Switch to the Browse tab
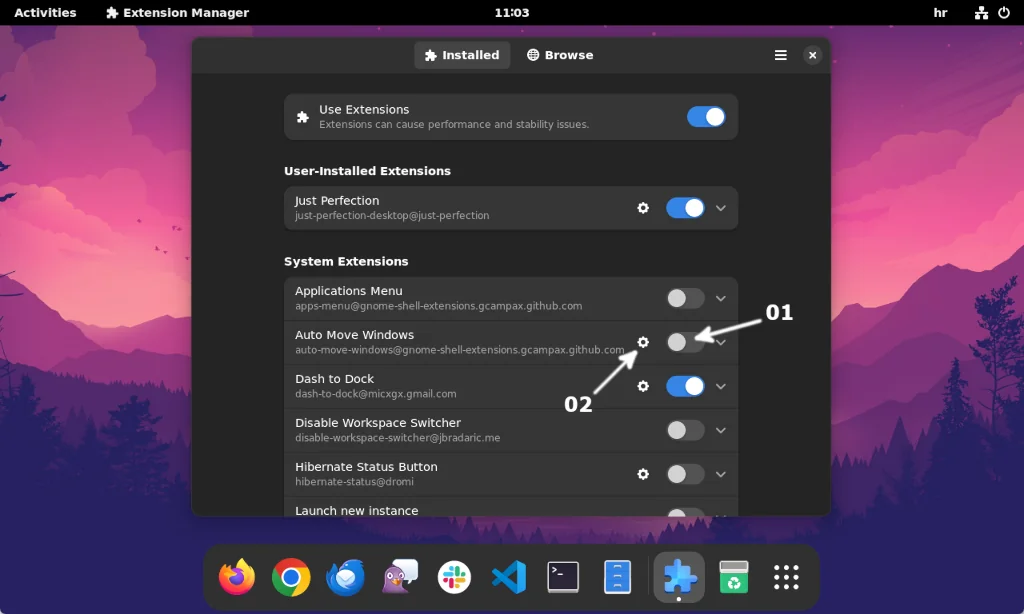The height and width of the screenshot is (614, 1024). (x=559, y=55)
